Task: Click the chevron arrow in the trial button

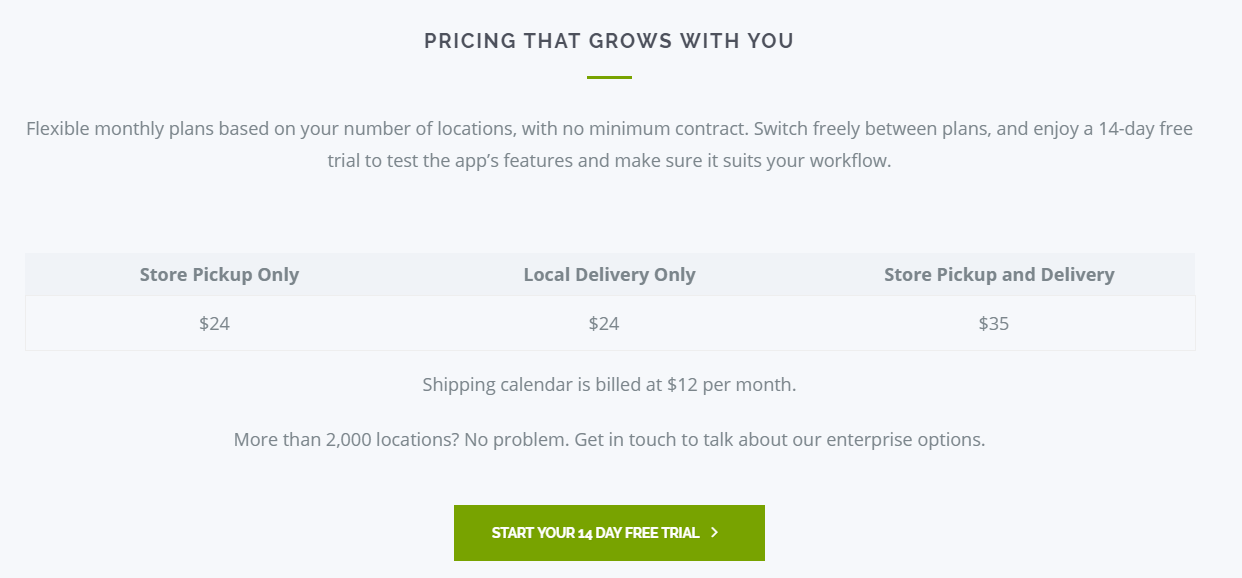Action: [x=714, y=533]
